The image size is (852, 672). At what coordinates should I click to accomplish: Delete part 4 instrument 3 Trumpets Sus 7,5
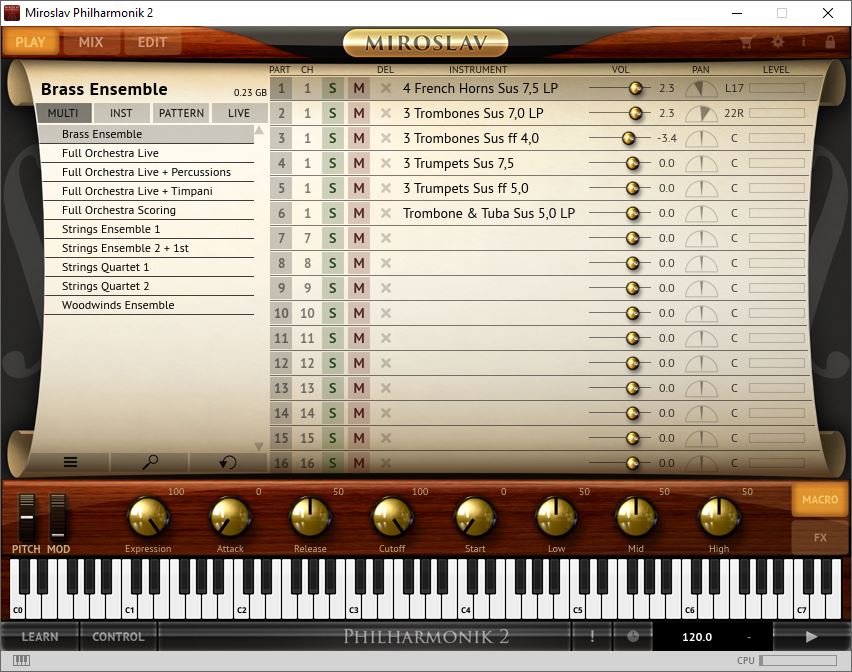(x=386, y=163)
